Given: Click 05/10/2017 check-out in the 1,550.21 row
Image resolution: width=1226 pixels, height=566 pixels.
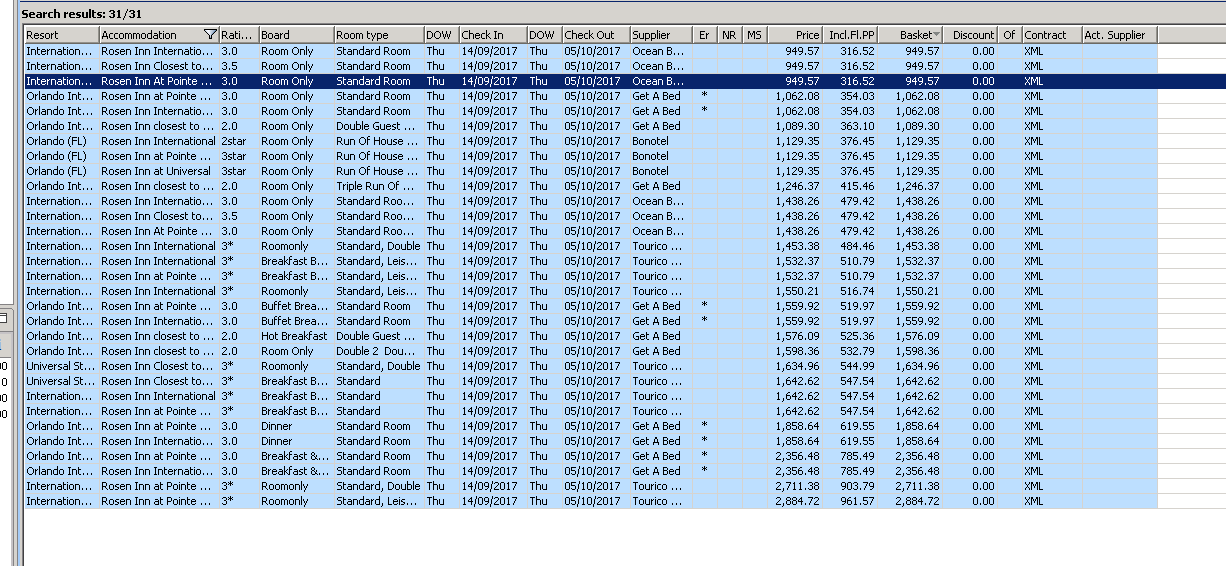Looking at the screenshot, I should pos(592,291).
